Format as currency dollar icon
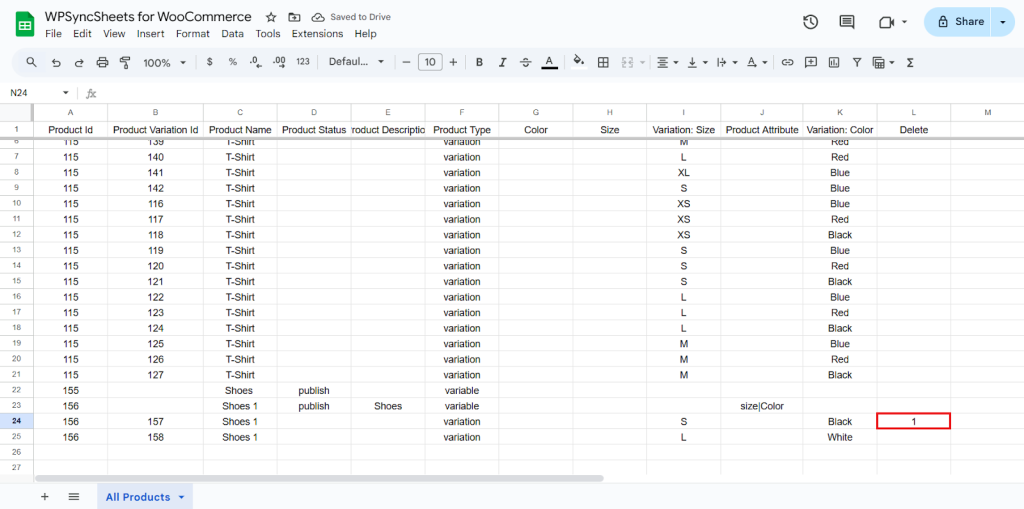Image resolution: width=1024 pixels, height=509 pixels. (210, 62)
